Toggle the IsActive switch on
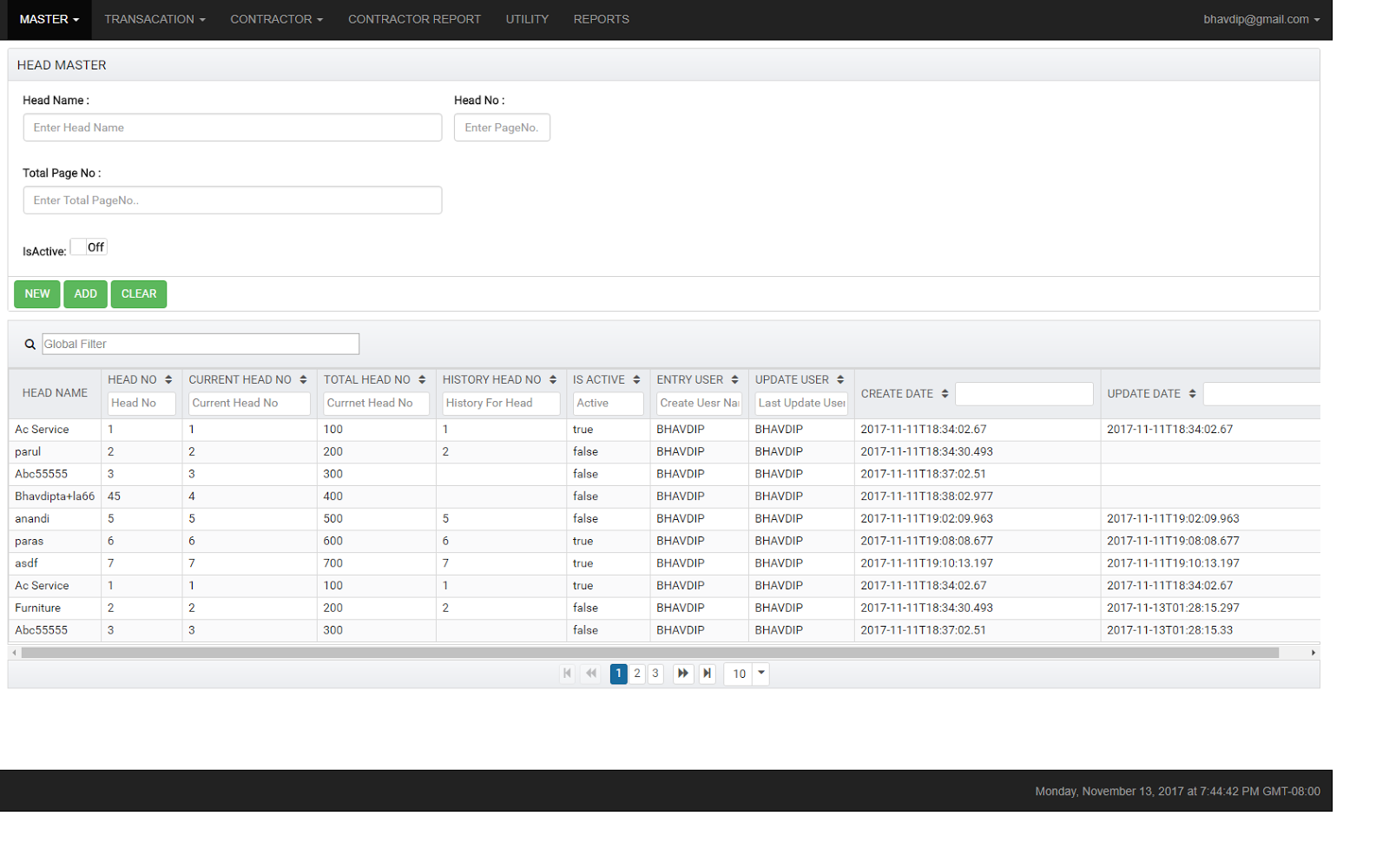Screen dimensions: 1389x868 click(x=89, y=247)
